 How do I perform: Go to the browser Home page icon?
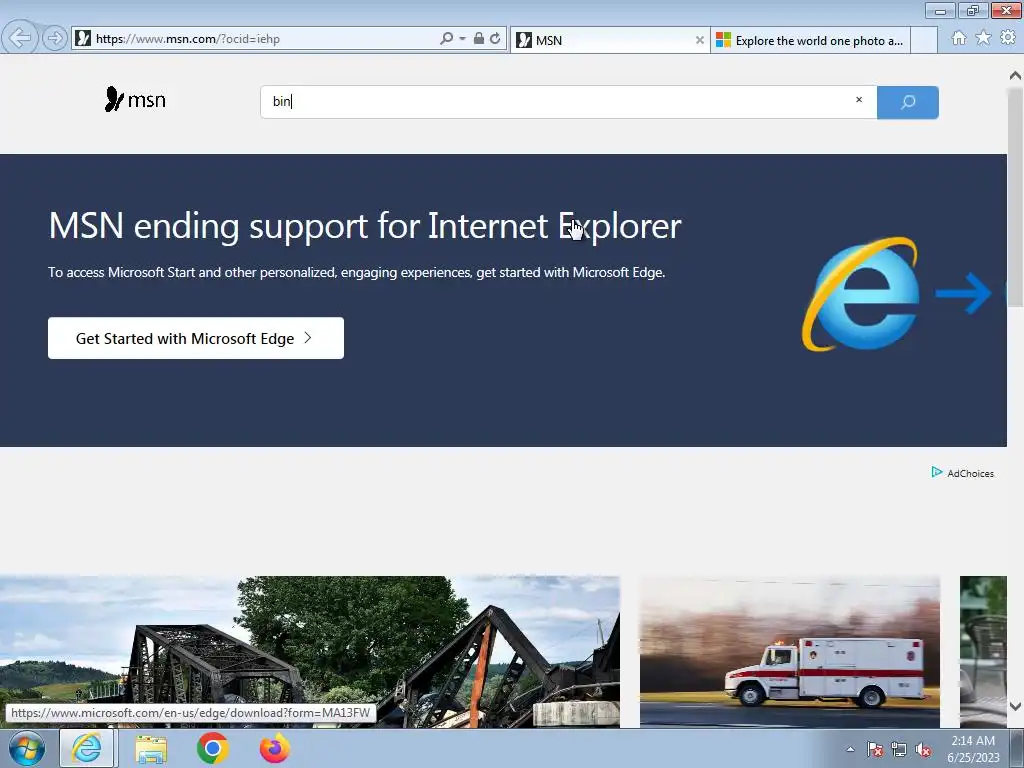[x=959, y=39]
